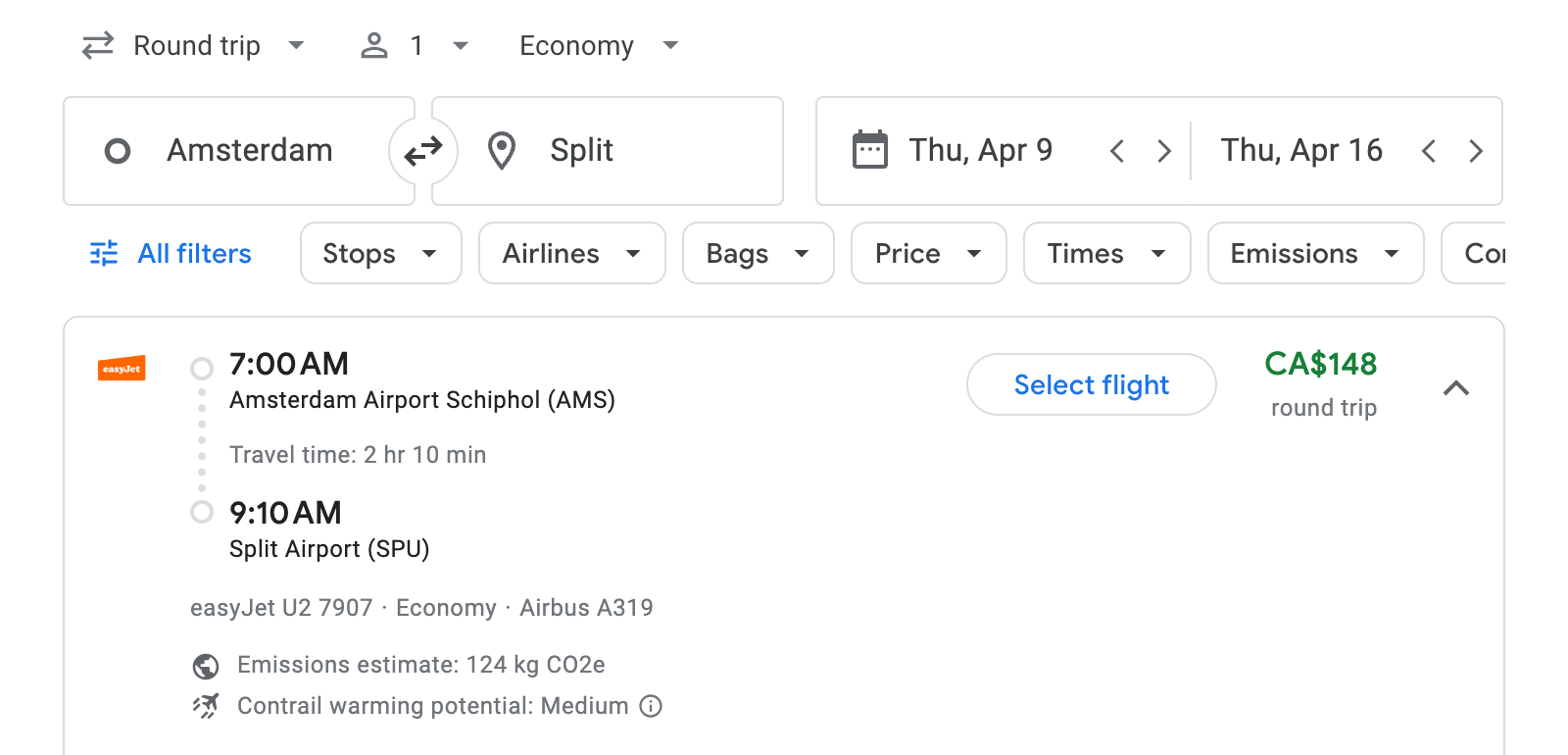This screenshot has width=1568, height=755.
Task: Open the Economy cabin class dropdown
Action: pos(598,45)
